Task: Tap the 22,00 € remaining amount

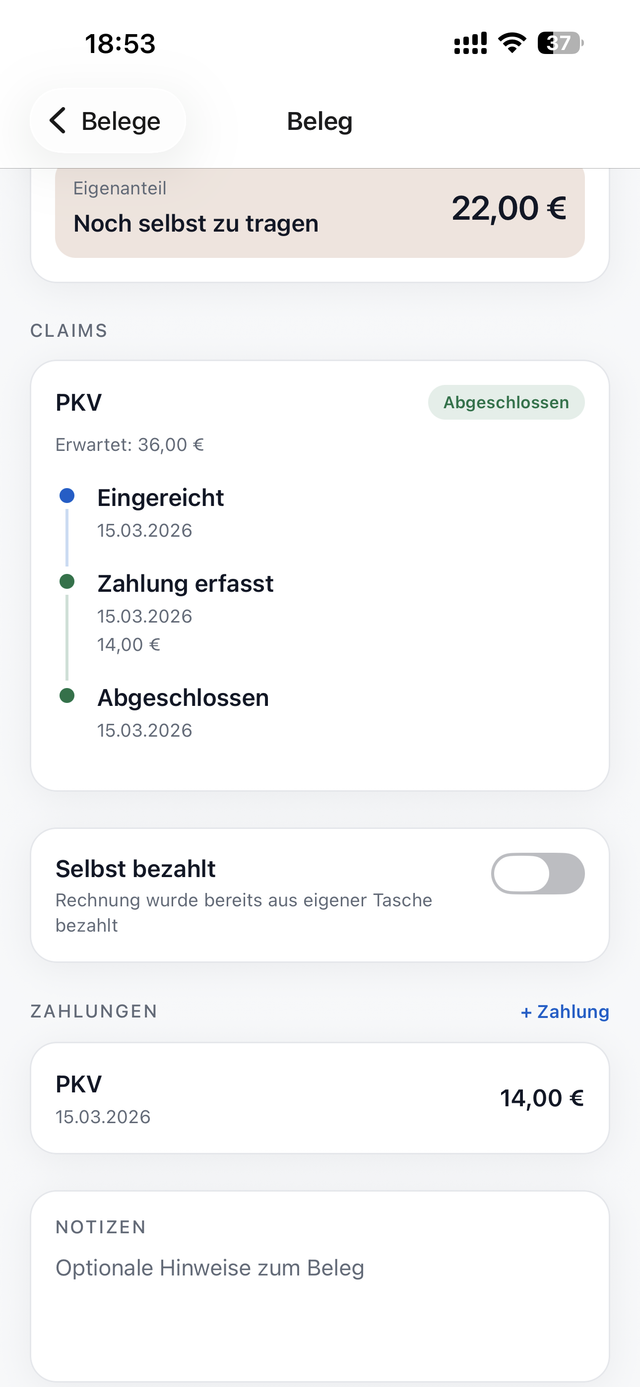Action: coord(508,208)
